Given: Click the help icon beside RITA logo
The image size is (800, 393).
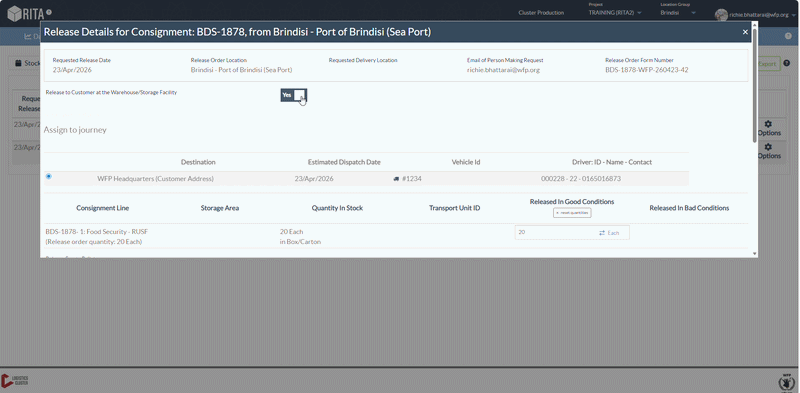Looking at the screenshot, I should 49,12.
